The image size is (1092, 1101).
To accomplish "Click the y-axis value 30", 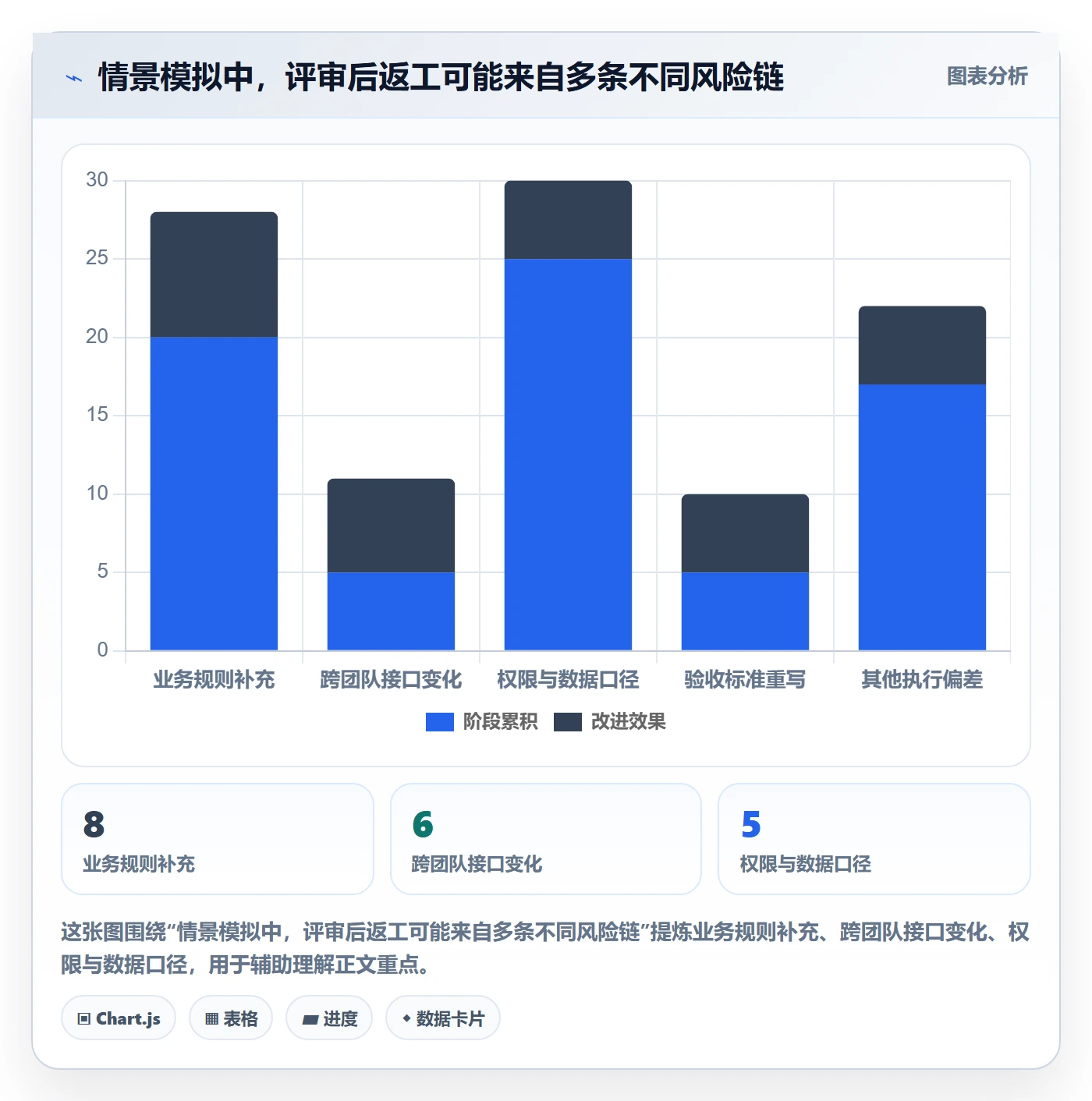I will [97, 180].
